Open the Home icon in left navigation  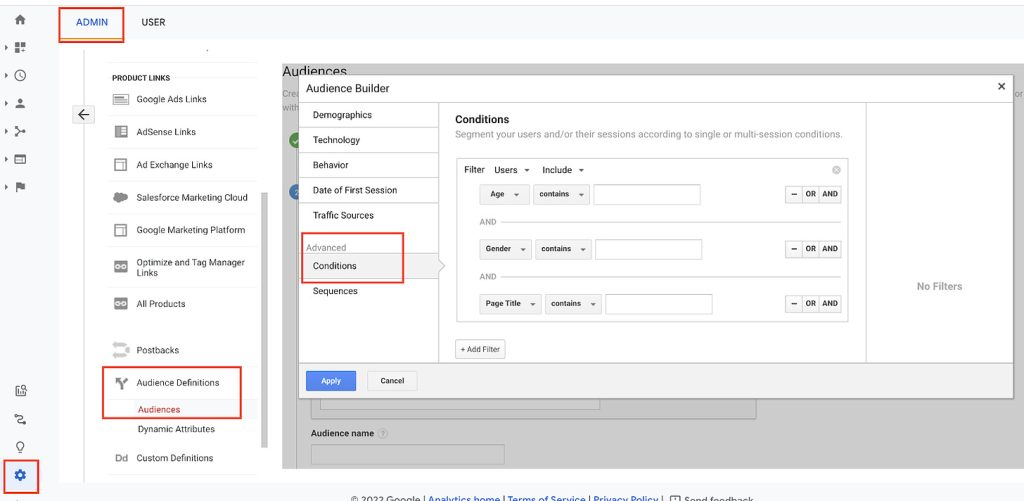point(20,19)
